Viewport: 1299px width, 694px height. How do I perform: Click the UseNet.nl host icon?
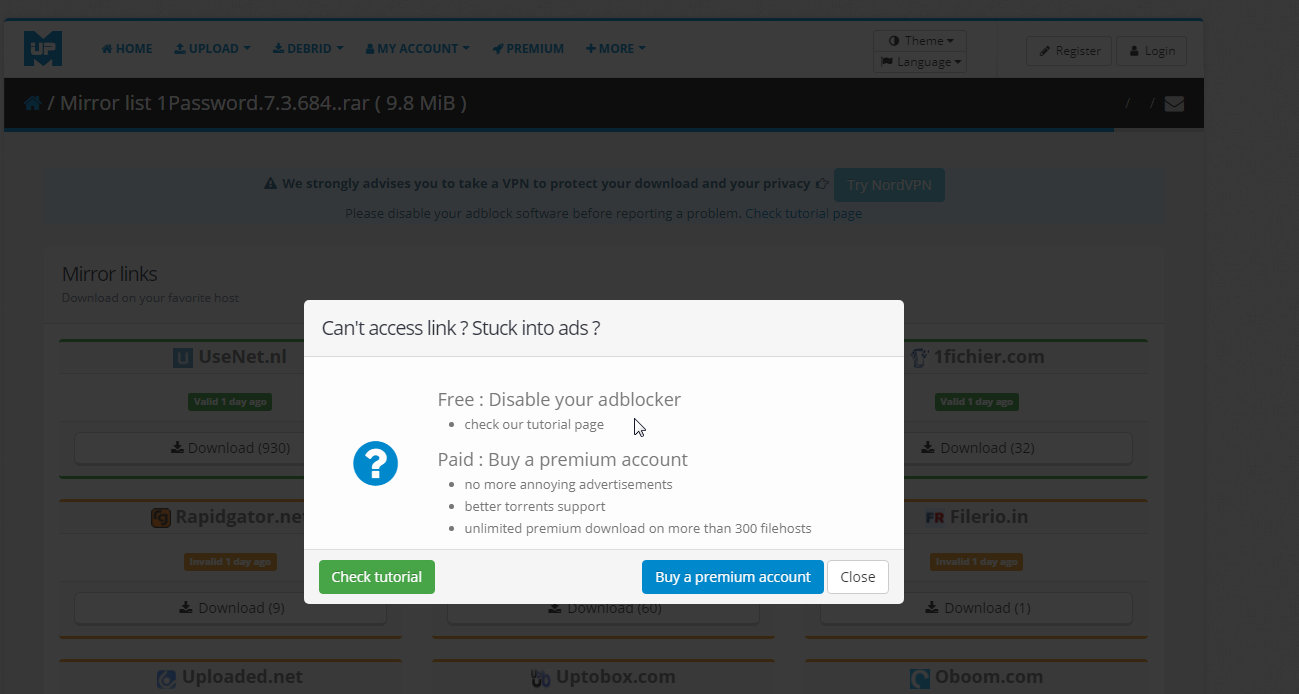183,357
